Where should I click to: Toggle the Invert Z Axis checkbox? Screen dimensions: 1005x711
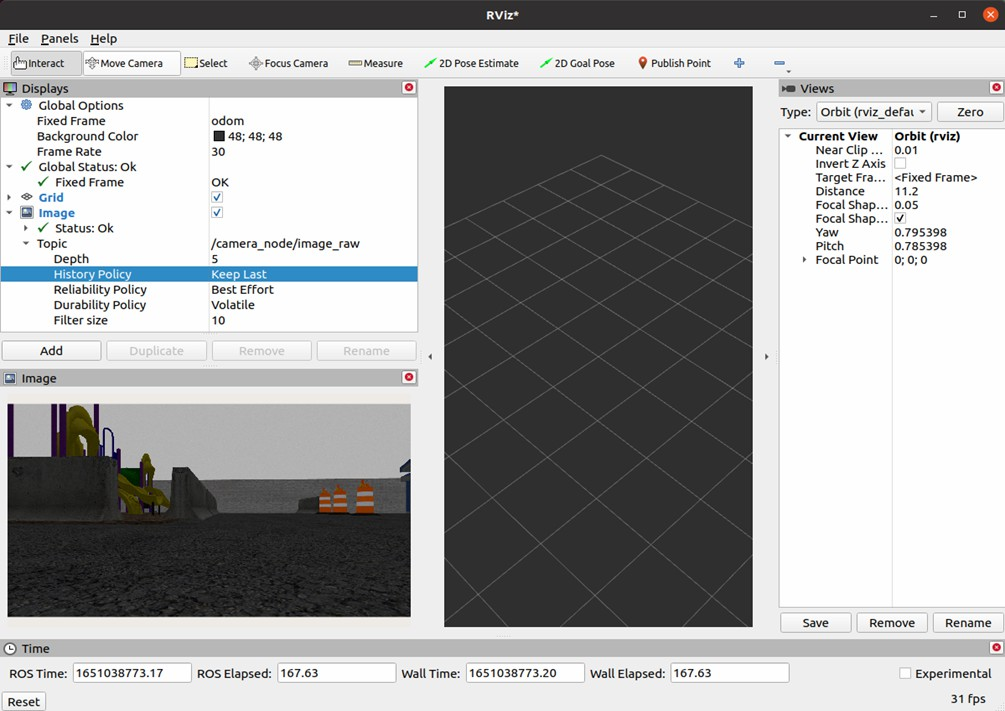click(x=900, y=163)
